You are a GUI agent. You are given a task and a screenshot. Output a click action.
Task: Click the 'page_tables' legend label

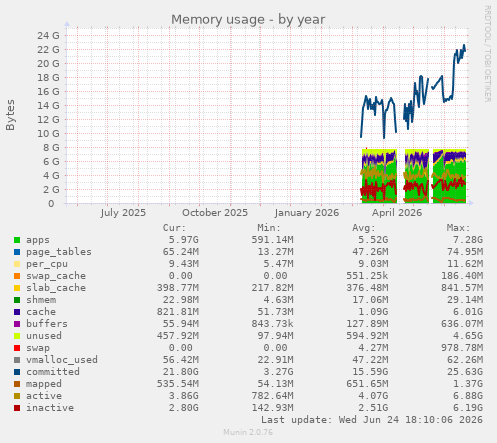59,252
